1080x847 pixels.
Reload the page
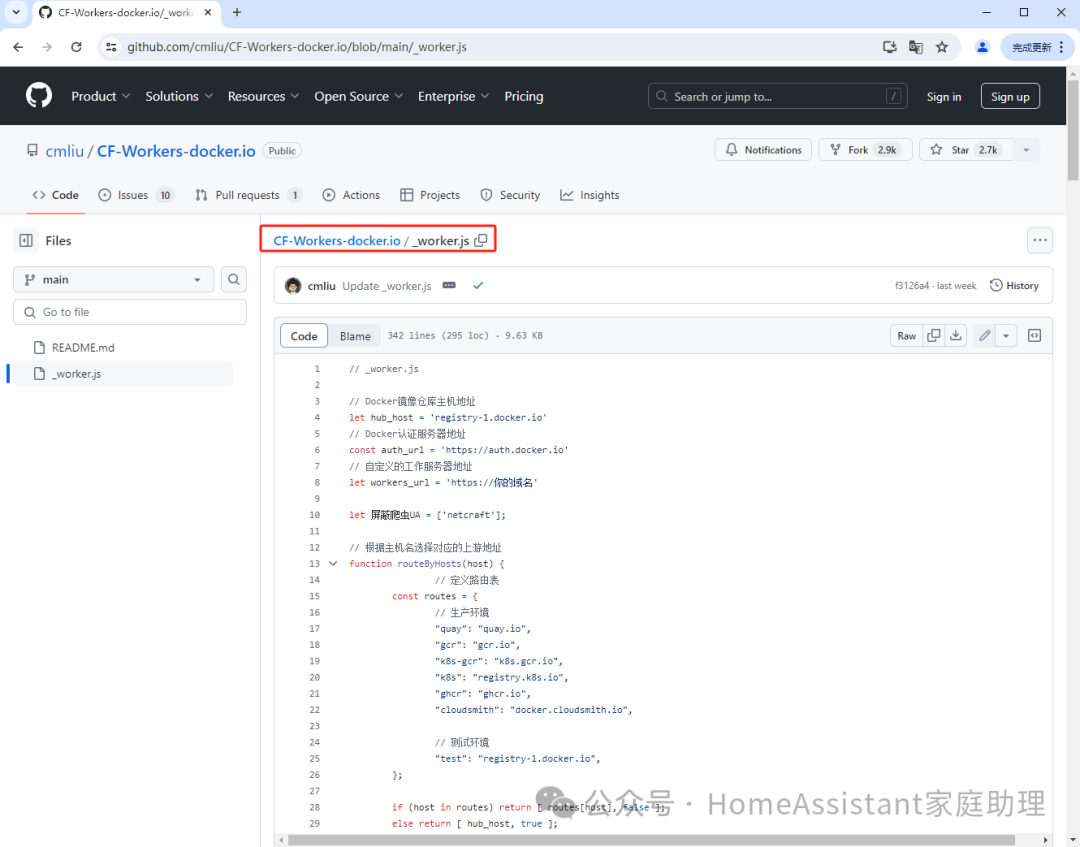[x=76, y=47]
